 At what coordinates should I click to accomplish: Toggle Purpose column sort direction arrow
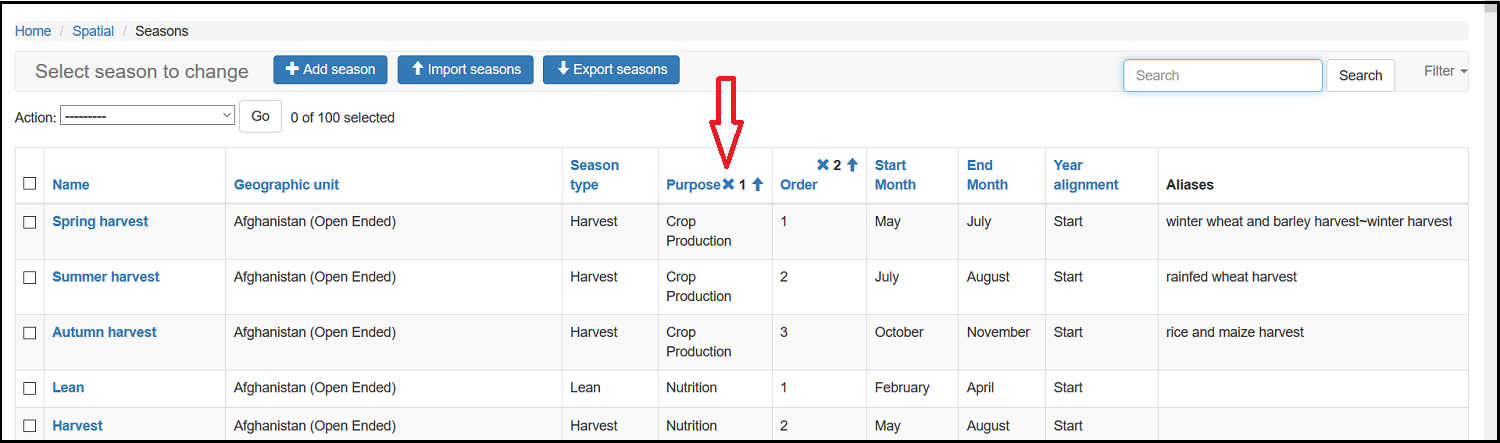point(758,184)
